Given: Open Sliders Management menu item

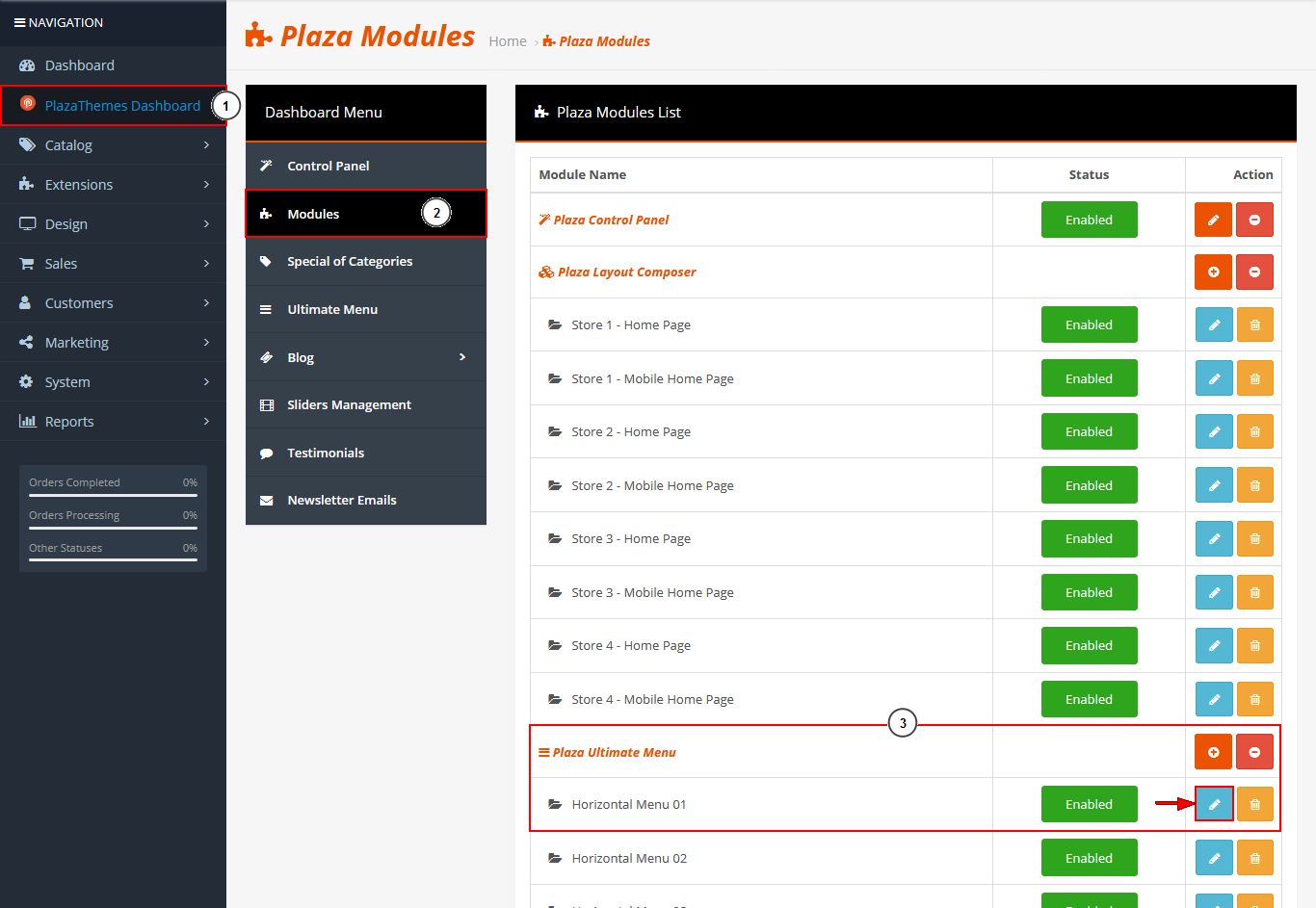Looking at the screenshot, I should point(366,404).
